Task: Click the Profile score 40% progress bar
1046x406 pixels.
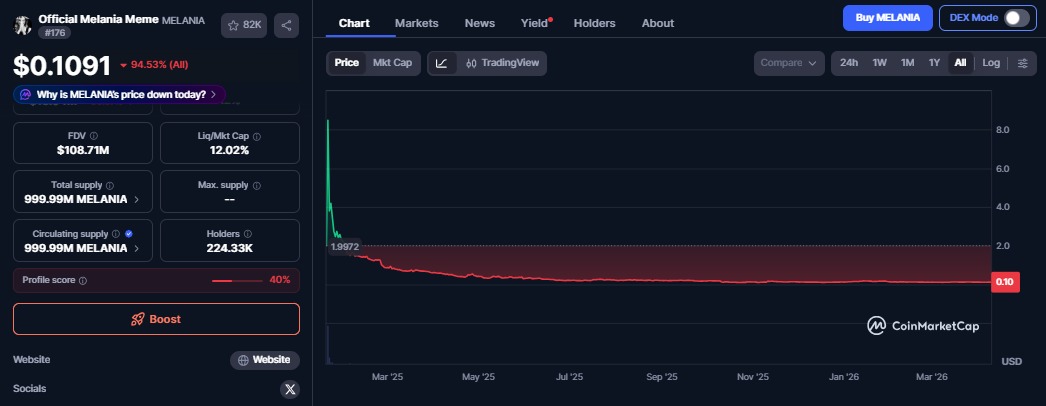Action: point(237,281)
